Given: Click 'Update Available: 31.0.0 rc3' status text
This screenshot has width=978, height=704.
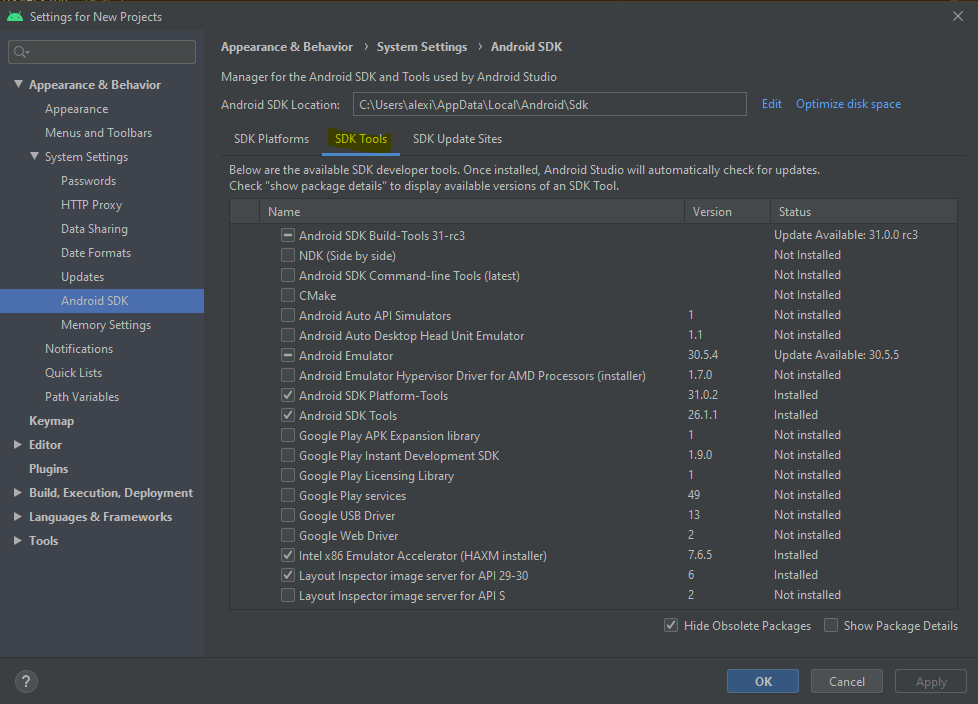Looking at the screenshot, I should (846, 235).
